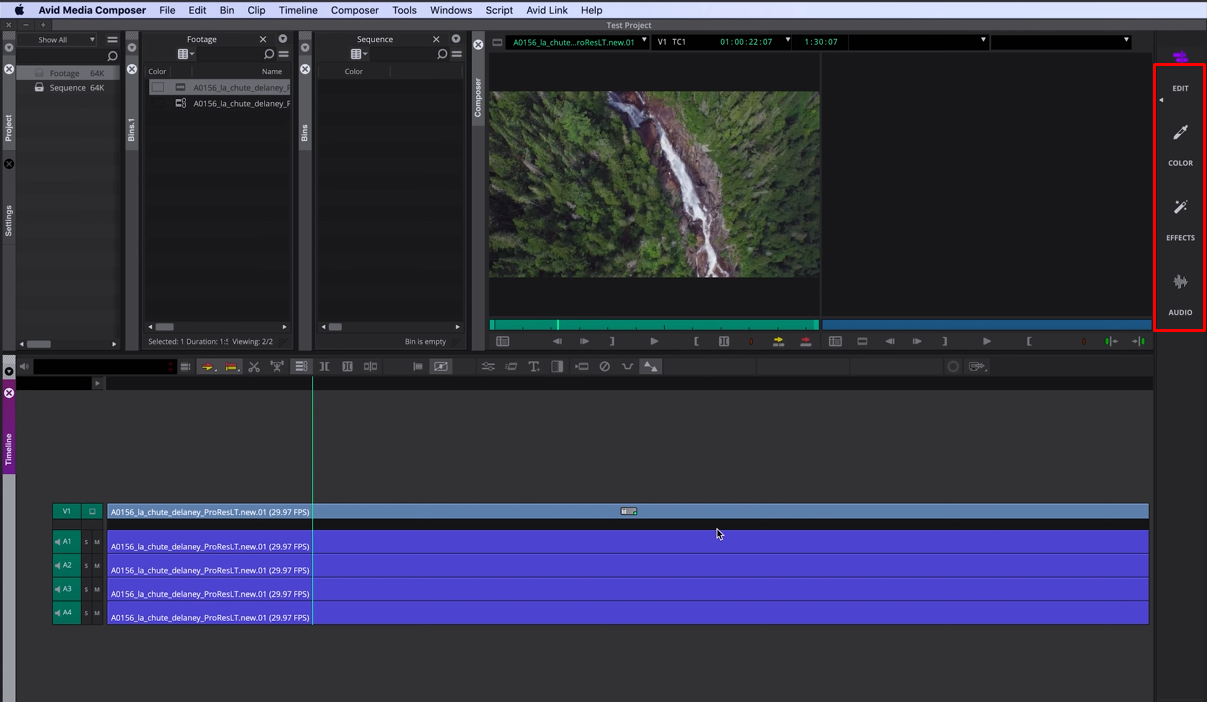Open the Timeline menu in the menu bar
The width and height of the screenshot is (1207, 702).
pyautogui.click(x=297, y=10)
